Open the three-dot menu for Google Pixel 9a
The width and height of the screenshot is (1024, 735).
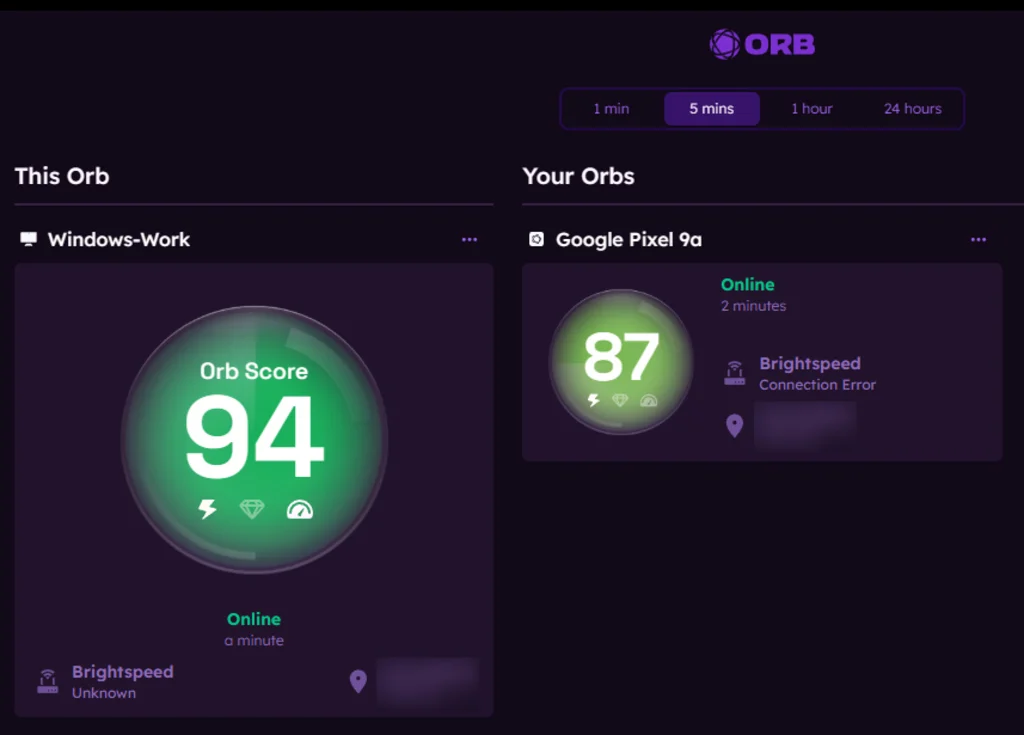point(978,239)
